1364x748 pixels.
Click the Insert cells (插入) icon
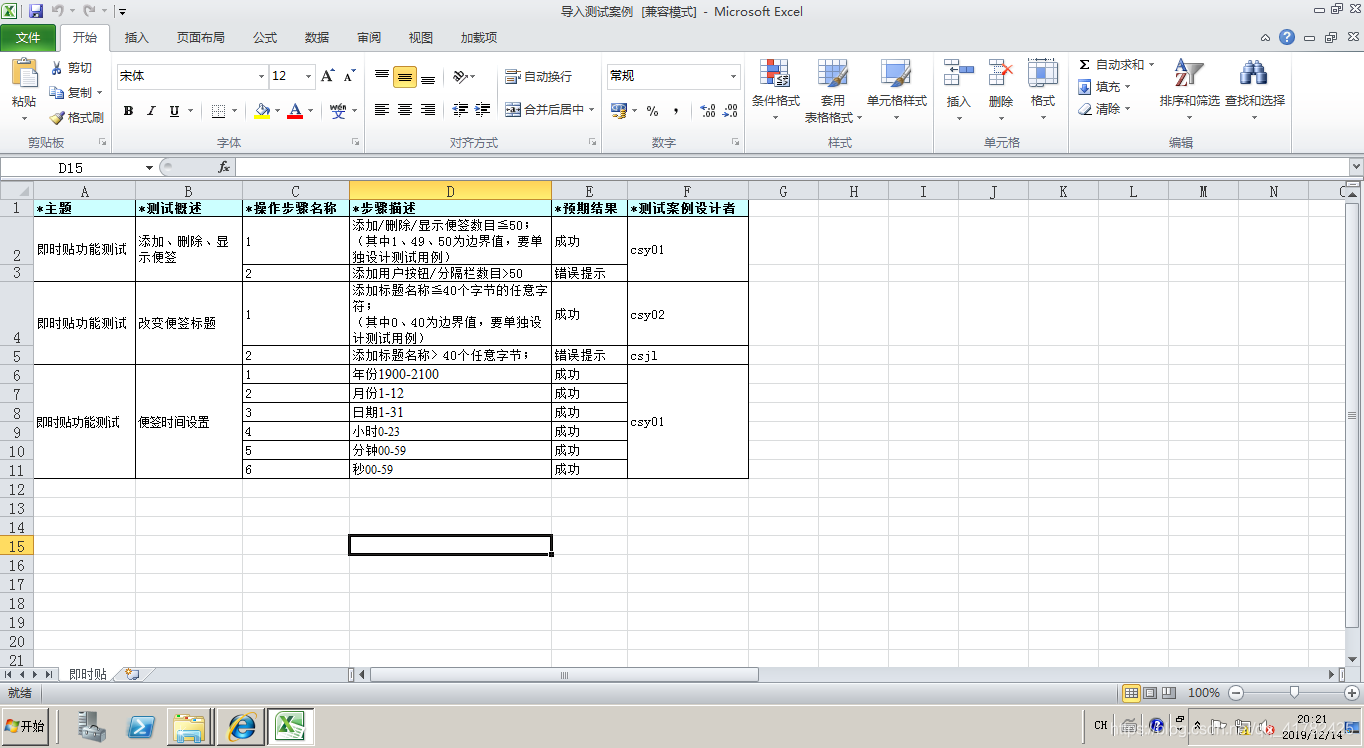(958, 72)
